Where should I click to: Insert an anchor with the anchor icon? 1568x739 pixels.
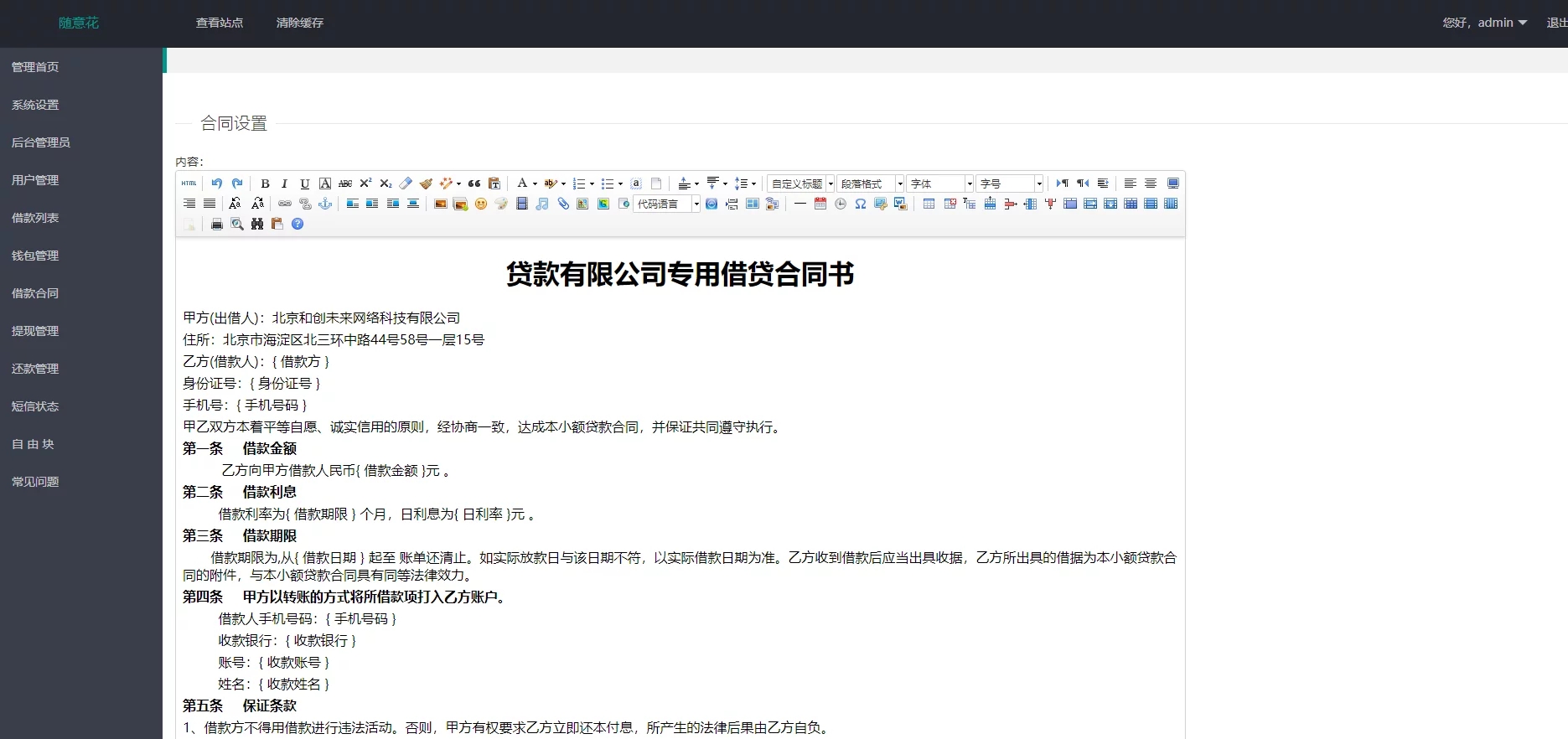325,204
